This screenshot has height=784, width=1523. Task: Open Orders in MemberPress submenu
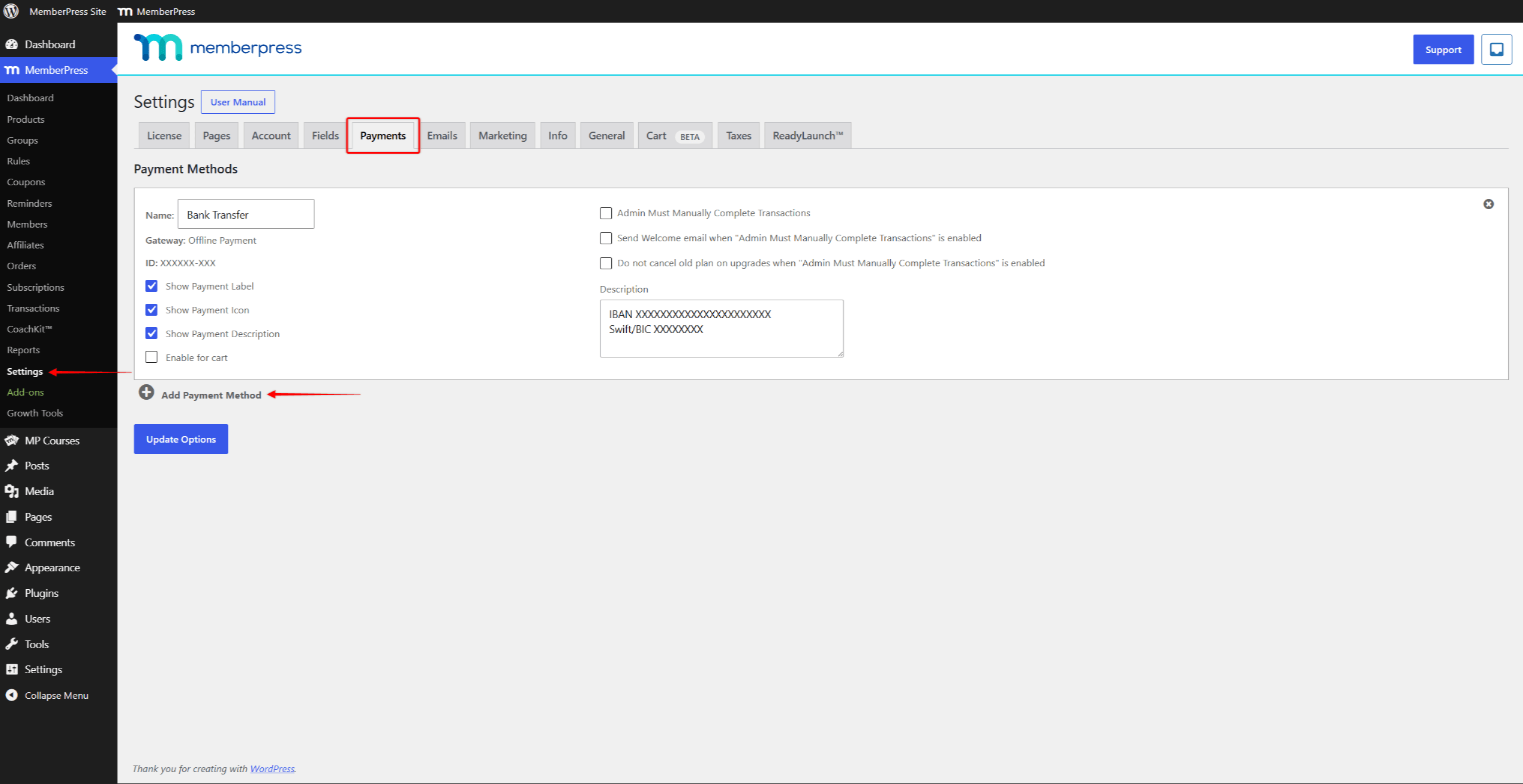(21, 266)
